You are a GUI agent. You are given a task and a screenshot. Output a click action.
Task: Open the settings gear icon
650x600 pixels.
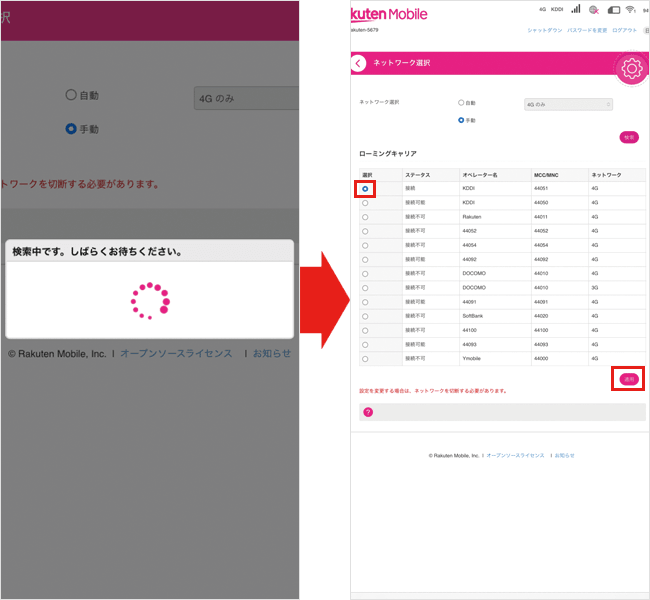[630, 68]
